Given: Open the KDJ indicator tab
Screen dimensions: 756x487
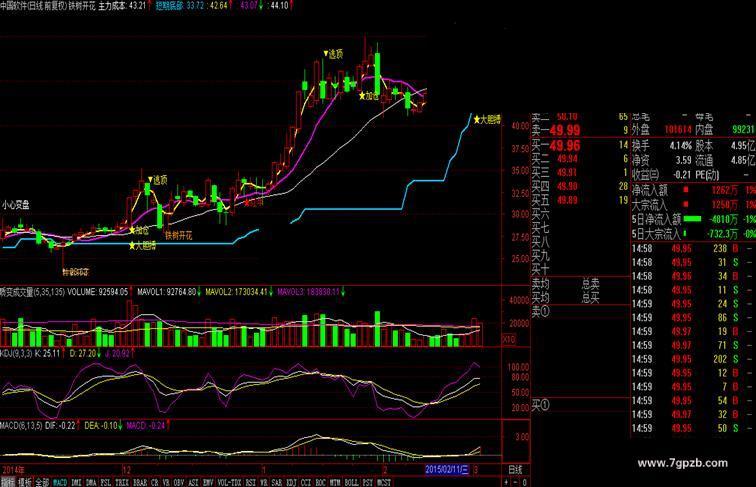Looking at the screenshot, I should click(291, 482).
